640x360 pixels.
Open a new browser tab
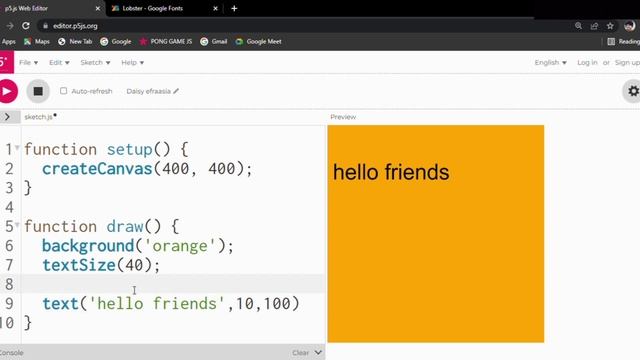[234, 8]
